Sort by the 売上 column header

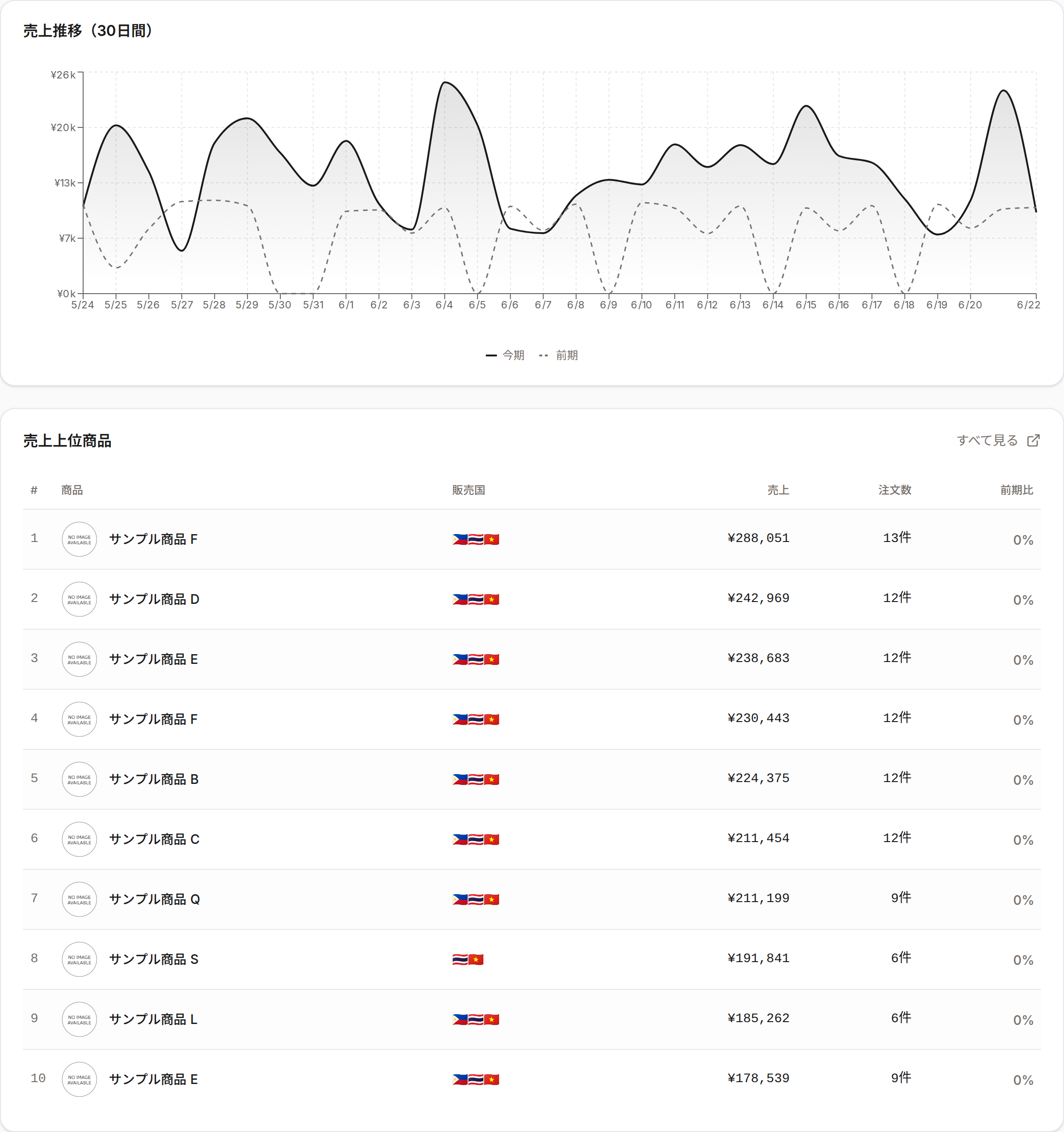(x=778, y=490)
